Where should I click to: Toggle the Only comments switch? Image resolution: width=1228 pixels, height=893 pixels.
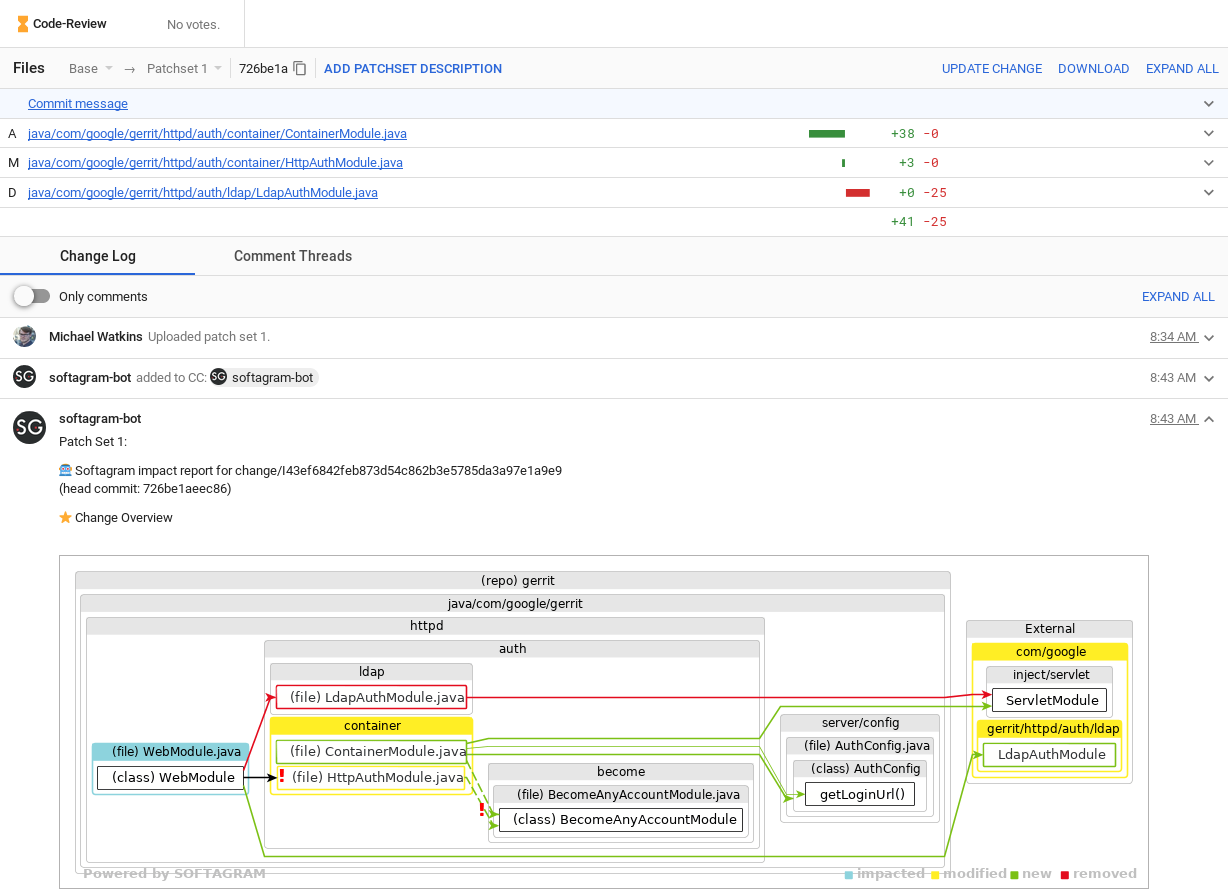31,297
